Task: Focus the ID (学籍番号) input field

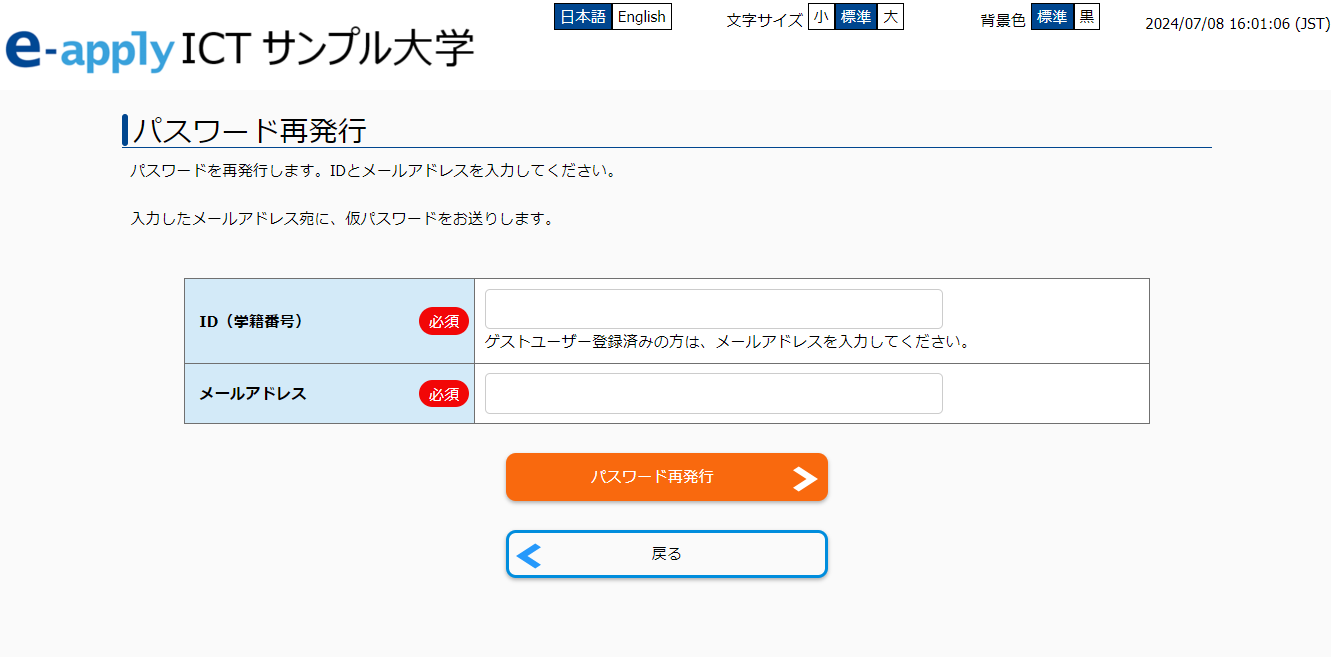Action: (714, 309)
